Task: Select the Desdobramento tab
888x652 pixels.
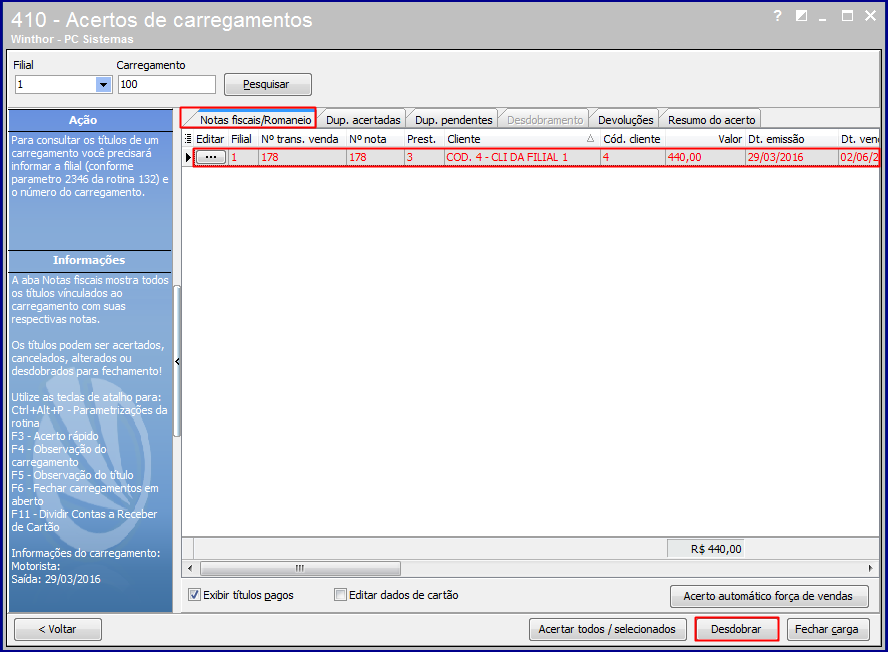Action: tap(544, 120)
